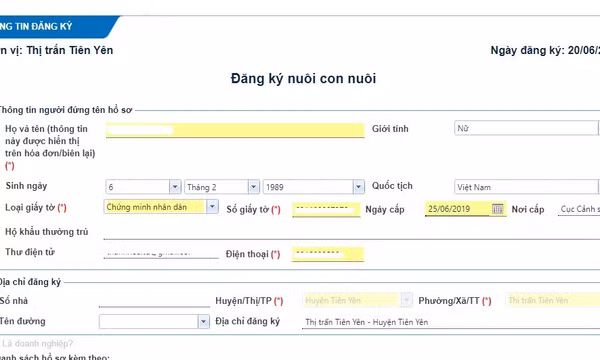Expand the birth year dropdown 1989
600x360 pixels.
pos(358,187)
